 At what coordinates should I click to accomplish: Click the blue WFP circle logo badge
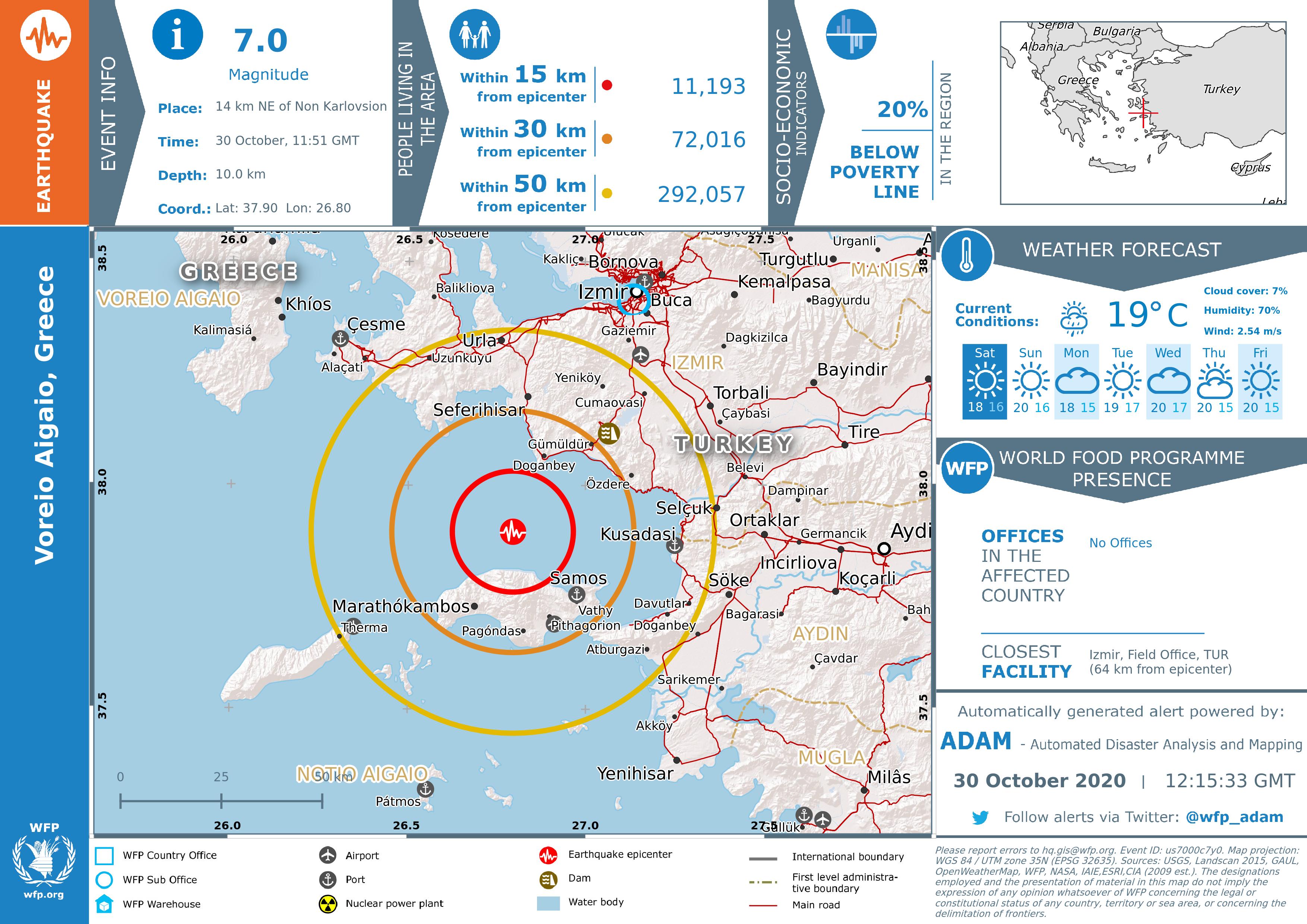pyautogui.click(x=967, y=468)
